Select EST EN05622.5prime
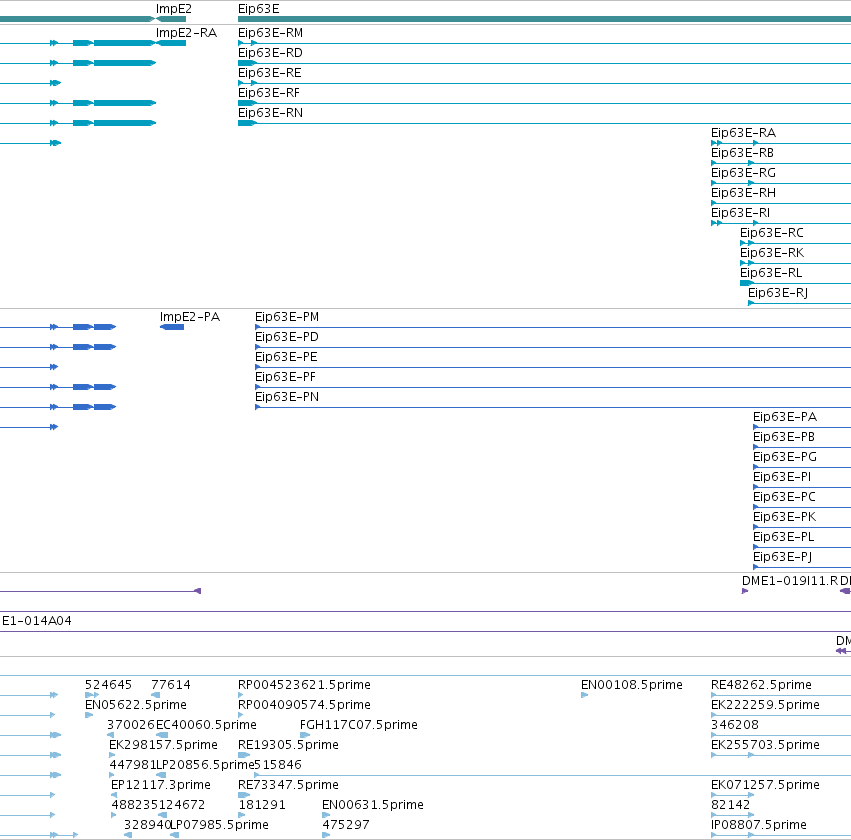Screen dimensions: 851x840 [x=136, y=705]
